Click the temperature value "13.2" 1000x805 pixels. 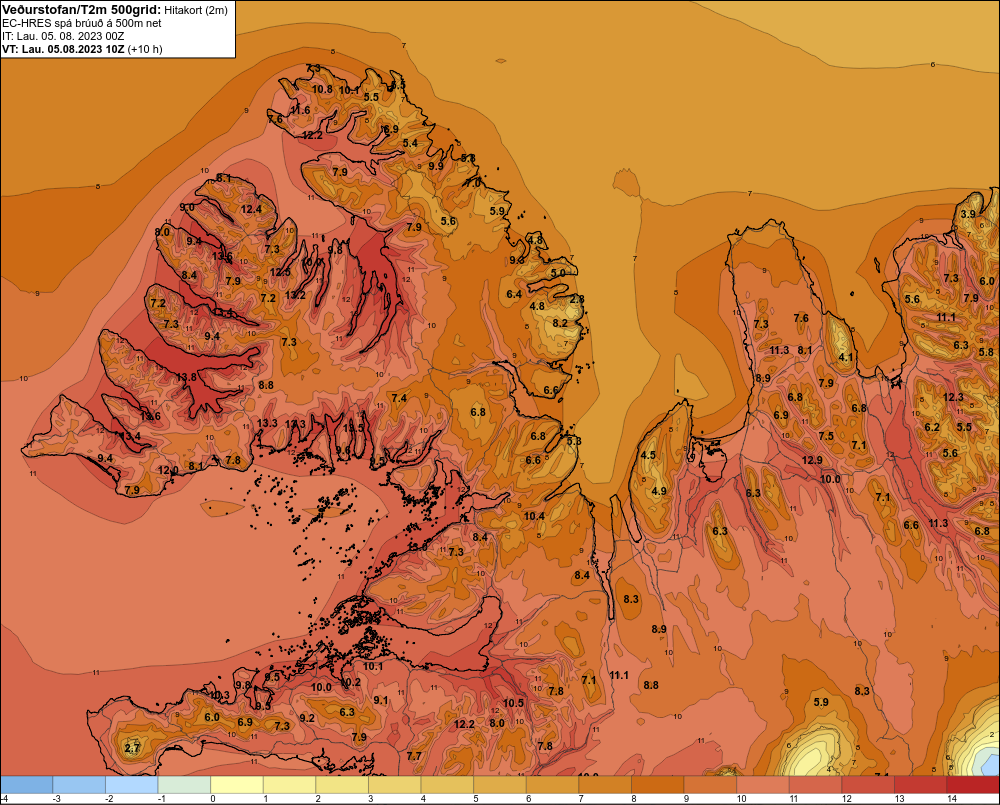(x=295, y=295)
